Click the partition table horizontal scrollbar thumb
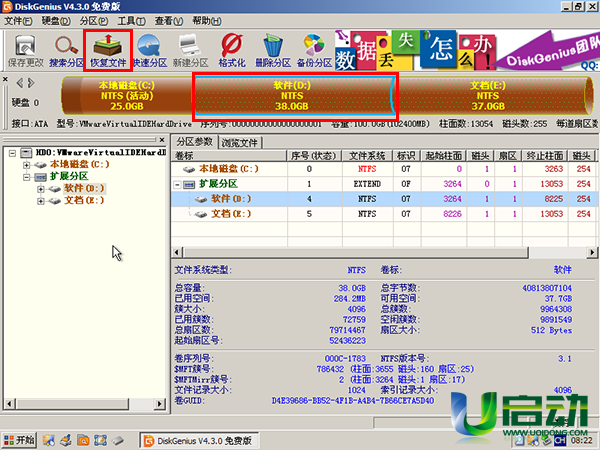This screenshot has height=450, width=600. [x=355, y=252]
